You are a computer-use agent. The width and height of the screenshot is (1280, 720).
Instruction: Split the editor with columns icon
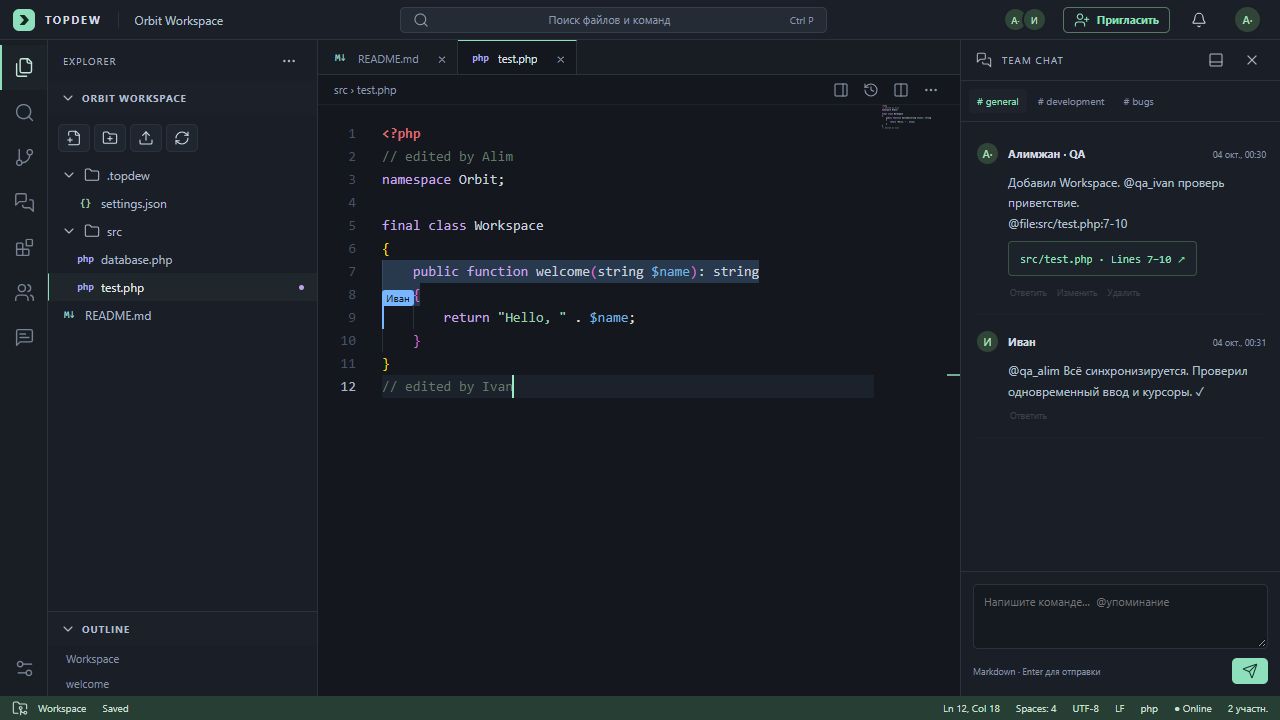[901, 90]
